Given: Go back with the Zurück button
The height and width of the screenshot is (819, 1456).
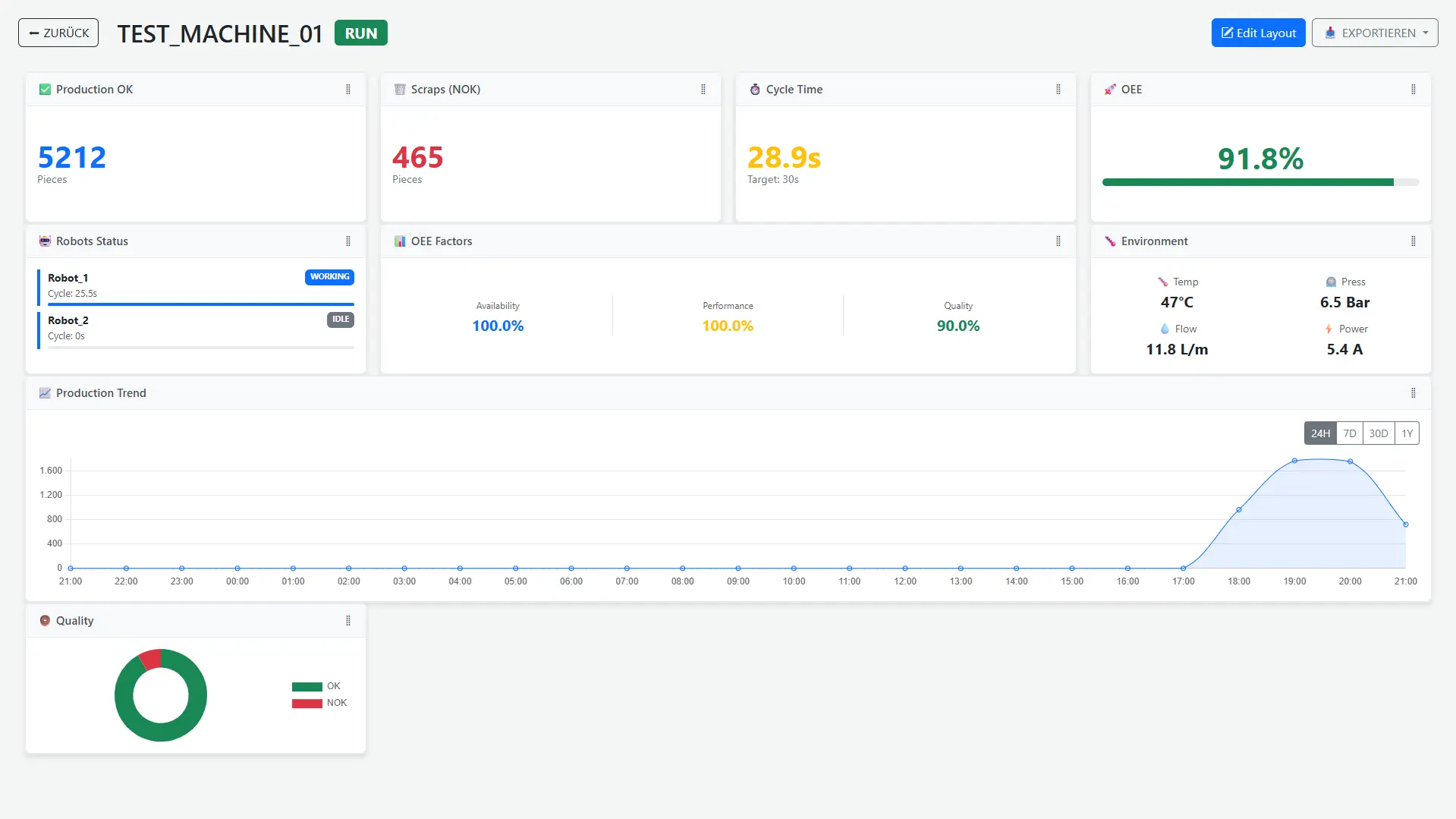Looking at the screenshot, I should point(58,33).
